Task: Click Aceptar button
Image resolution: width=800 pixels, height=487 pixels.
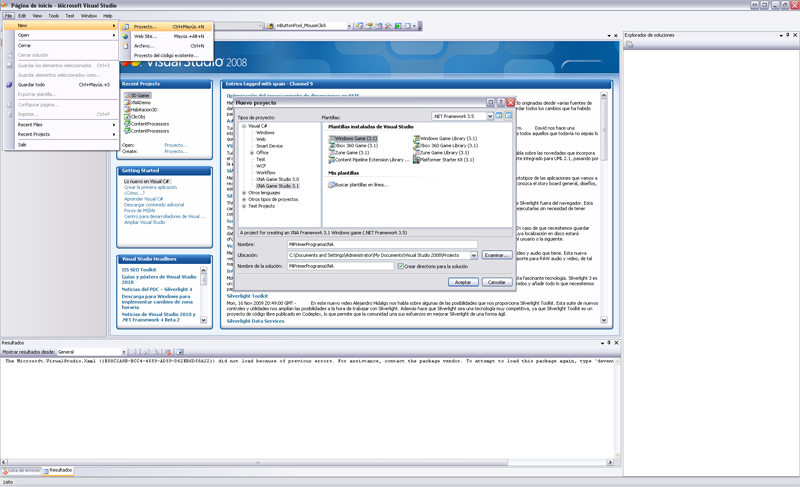Action: pos(463,282)
